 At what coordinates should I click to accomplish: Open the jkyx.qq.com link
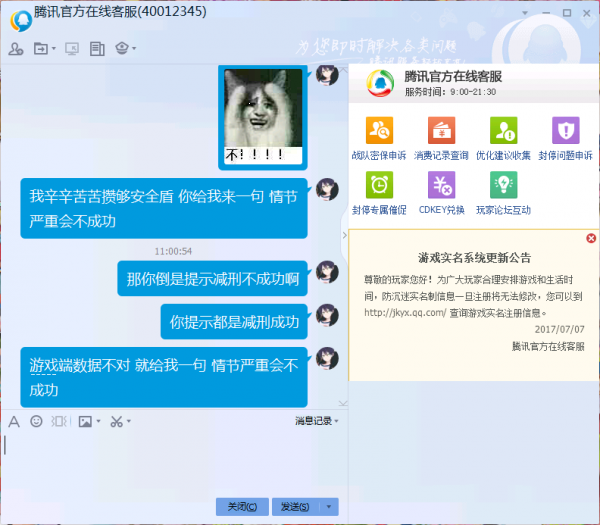pos(405,313)
